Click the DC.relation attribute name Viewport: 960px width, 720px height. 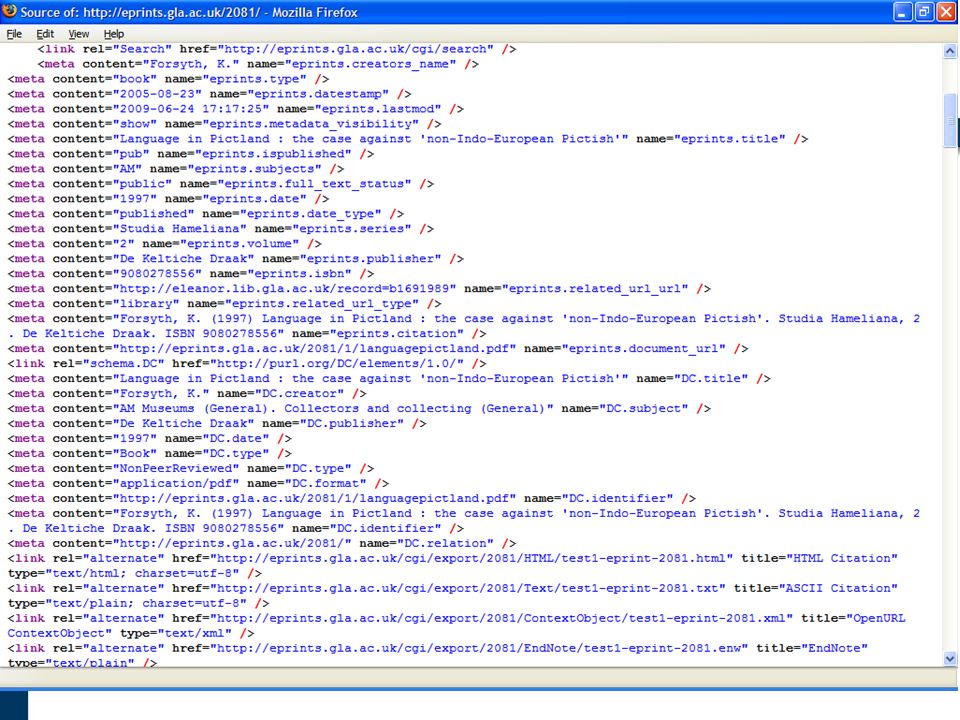445,544
